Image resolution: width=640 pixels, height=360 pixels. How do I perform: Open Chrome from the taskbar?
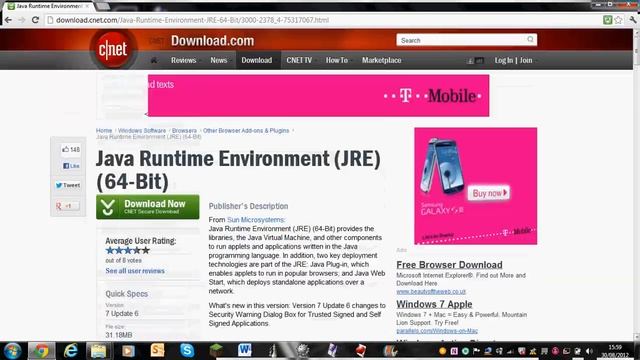click(41, 351)
